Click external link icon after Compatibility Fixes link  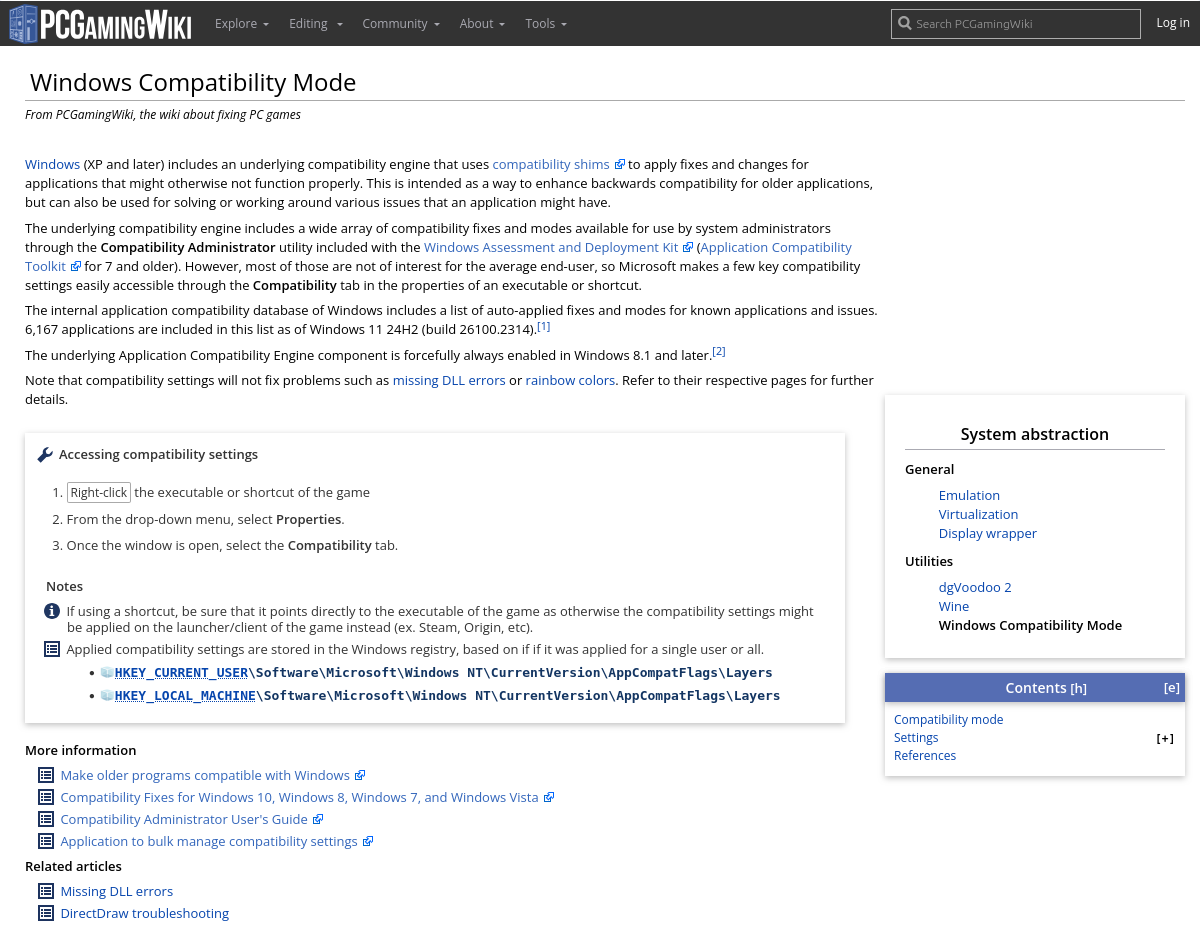[x=549, y=797]
